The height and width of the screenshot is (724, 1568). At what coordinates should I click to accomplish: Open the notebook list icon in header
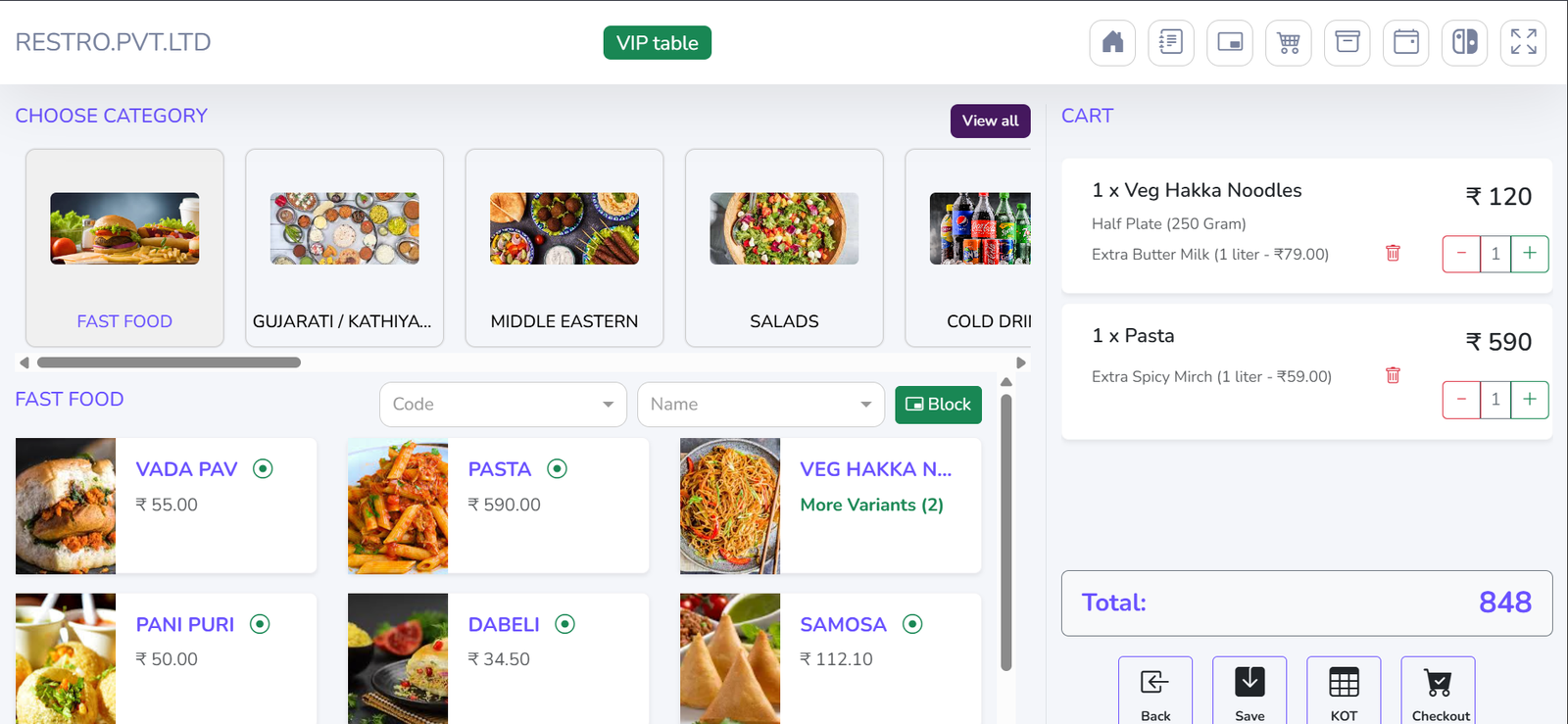point(1171,43)
